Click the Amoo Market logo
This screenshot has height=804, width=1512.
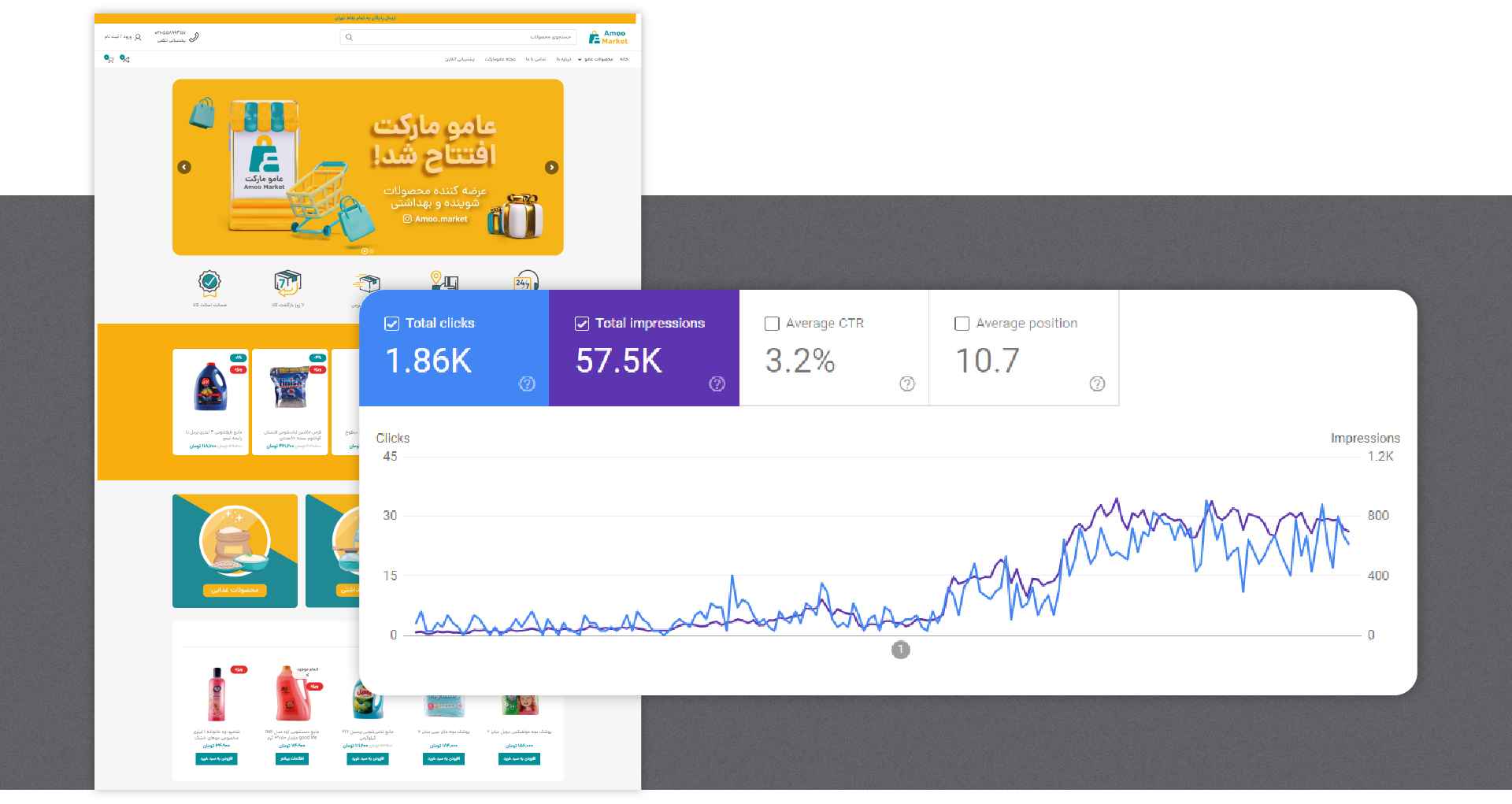tap(608, 37)
